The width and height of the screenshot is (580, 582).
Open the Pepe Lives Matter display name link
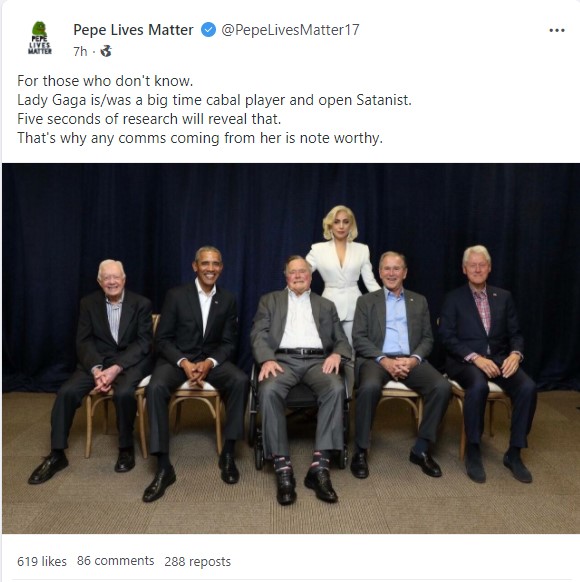click(x=133, y=30)
